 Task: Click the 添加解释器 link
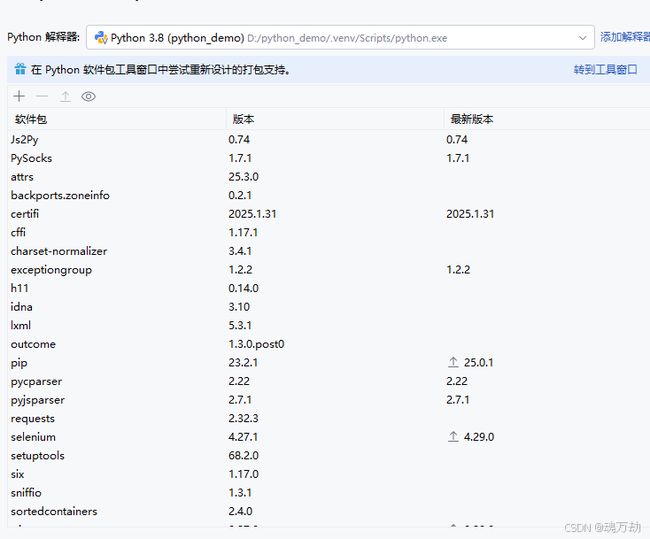[625, 37]
